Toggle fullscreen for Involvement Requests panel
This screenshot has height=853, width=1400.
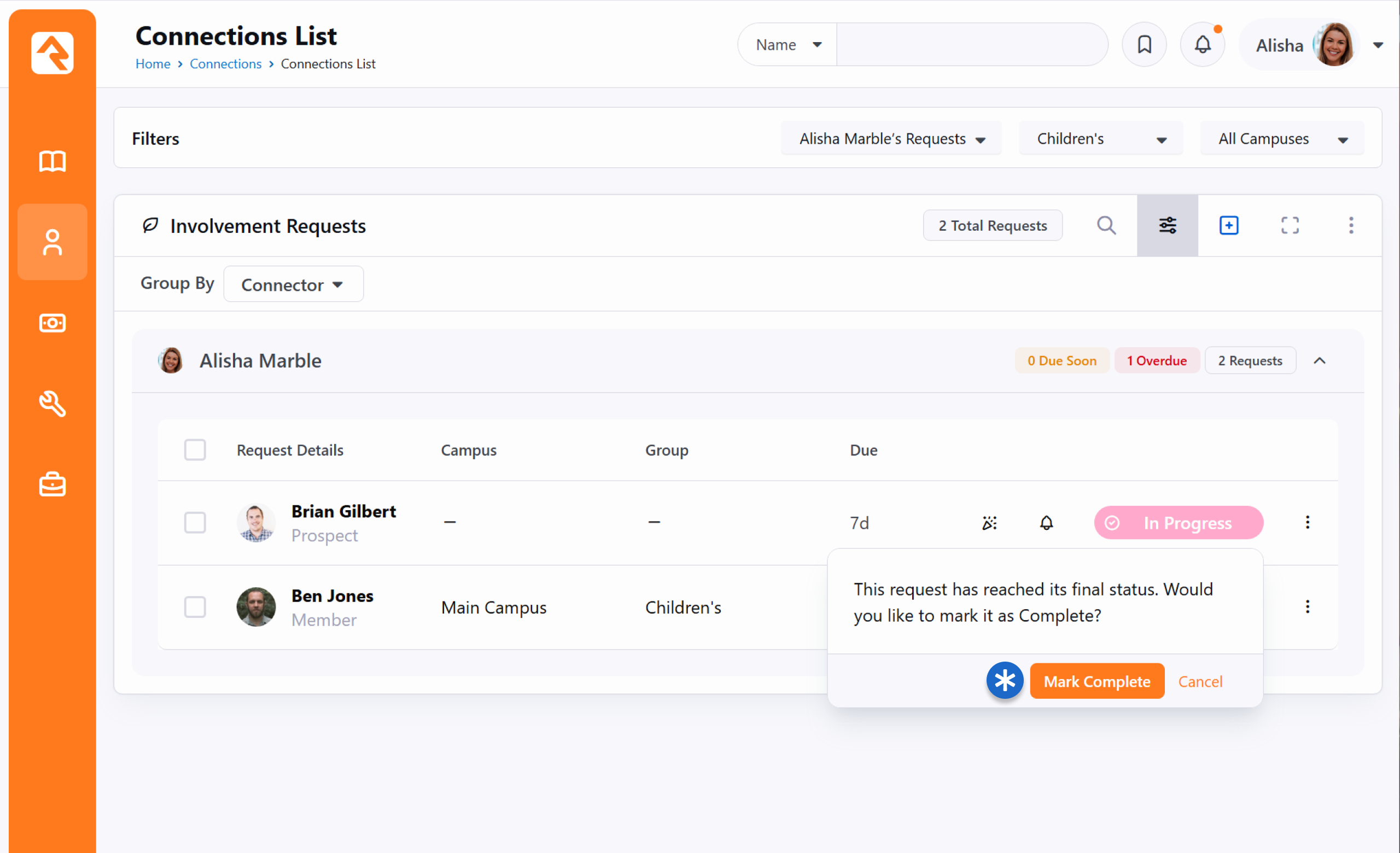(x=1289, y=225)
